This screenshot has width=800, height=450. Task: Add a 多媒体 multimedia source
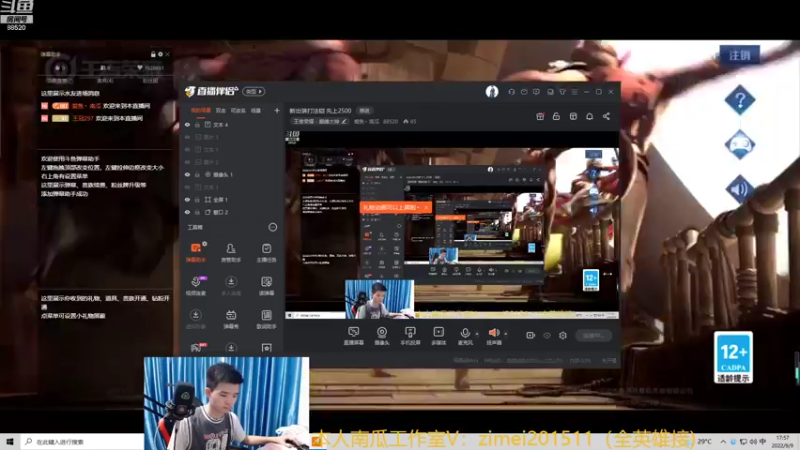pos(438,336)
